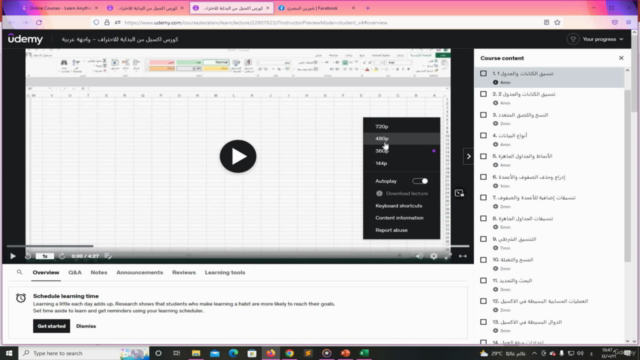Viewport: 640px width, 360px height.
Task: Open Excel from the taskbar
Action: coord(364,353)
